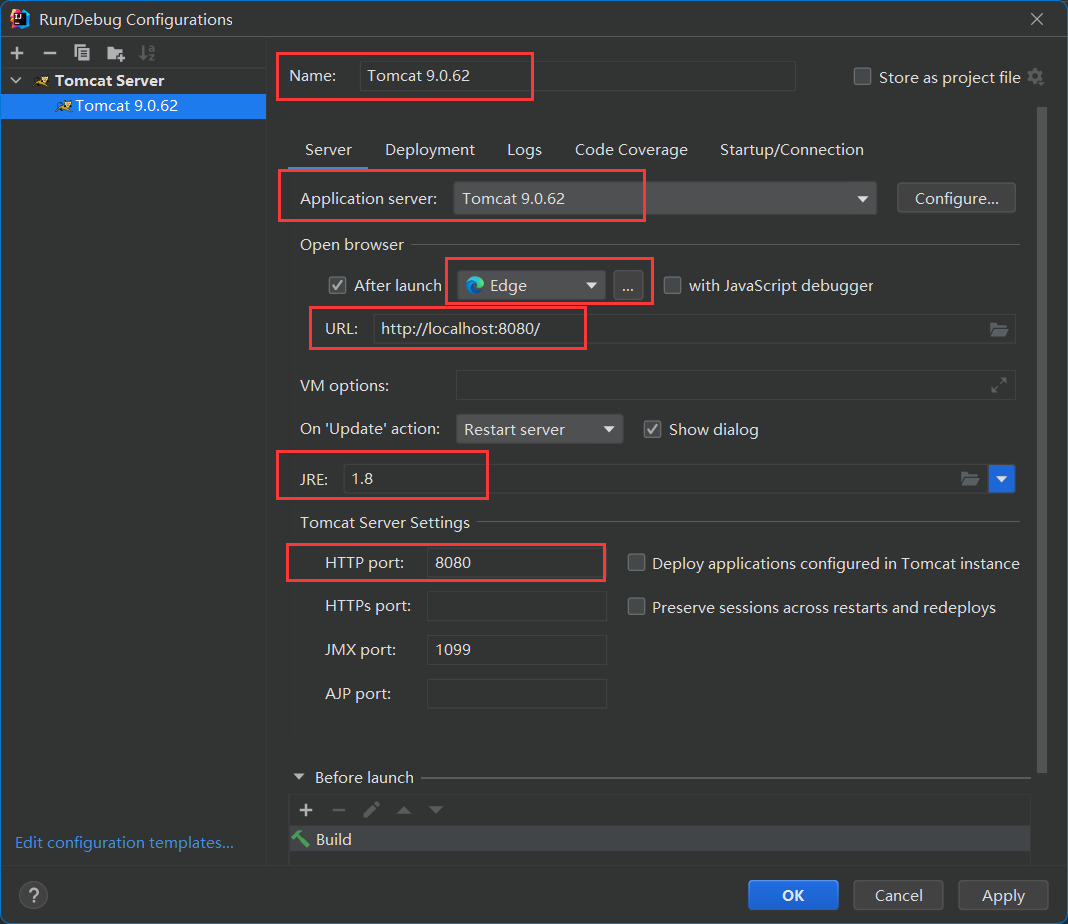Open the Edge browser dropdown
1068x924 pixels.
click(x=531, y=286)
